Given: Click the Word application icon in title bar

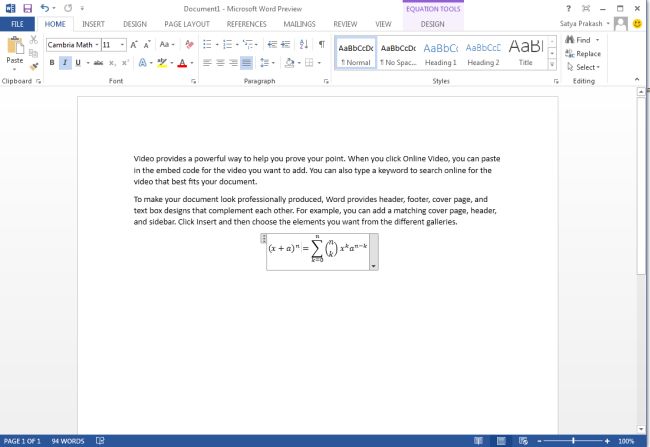Looking at the screenshot, I should [10, 8].
